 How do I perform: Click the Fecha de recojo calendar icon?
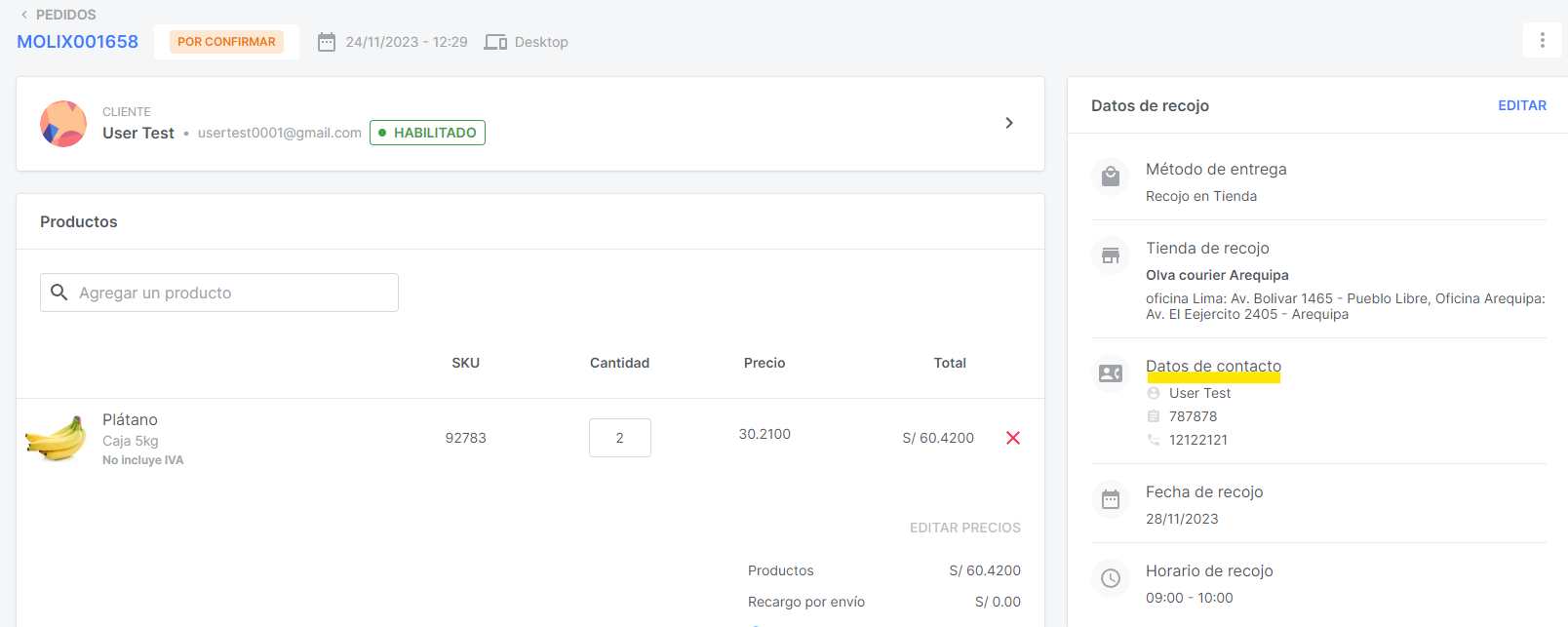click(1111, 499)
